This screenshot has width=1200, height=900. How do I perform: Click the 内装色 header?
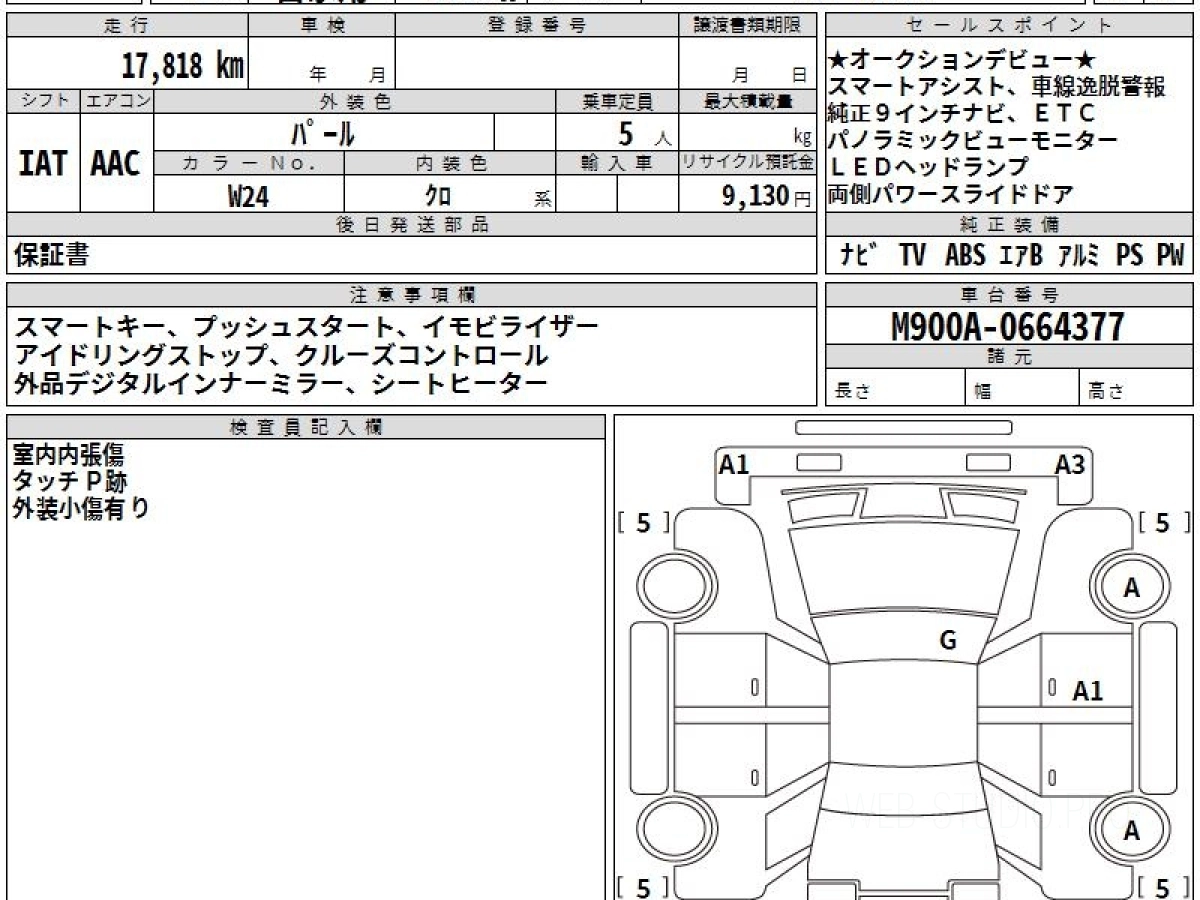[450, 163]
